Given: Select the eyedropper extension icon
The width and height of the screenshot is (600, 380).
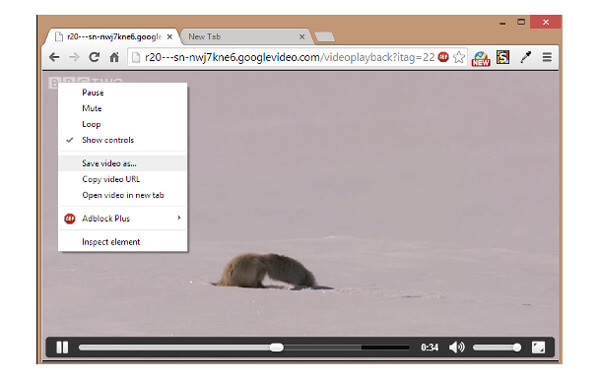Looking at the screenshot, I should [525, 57].
